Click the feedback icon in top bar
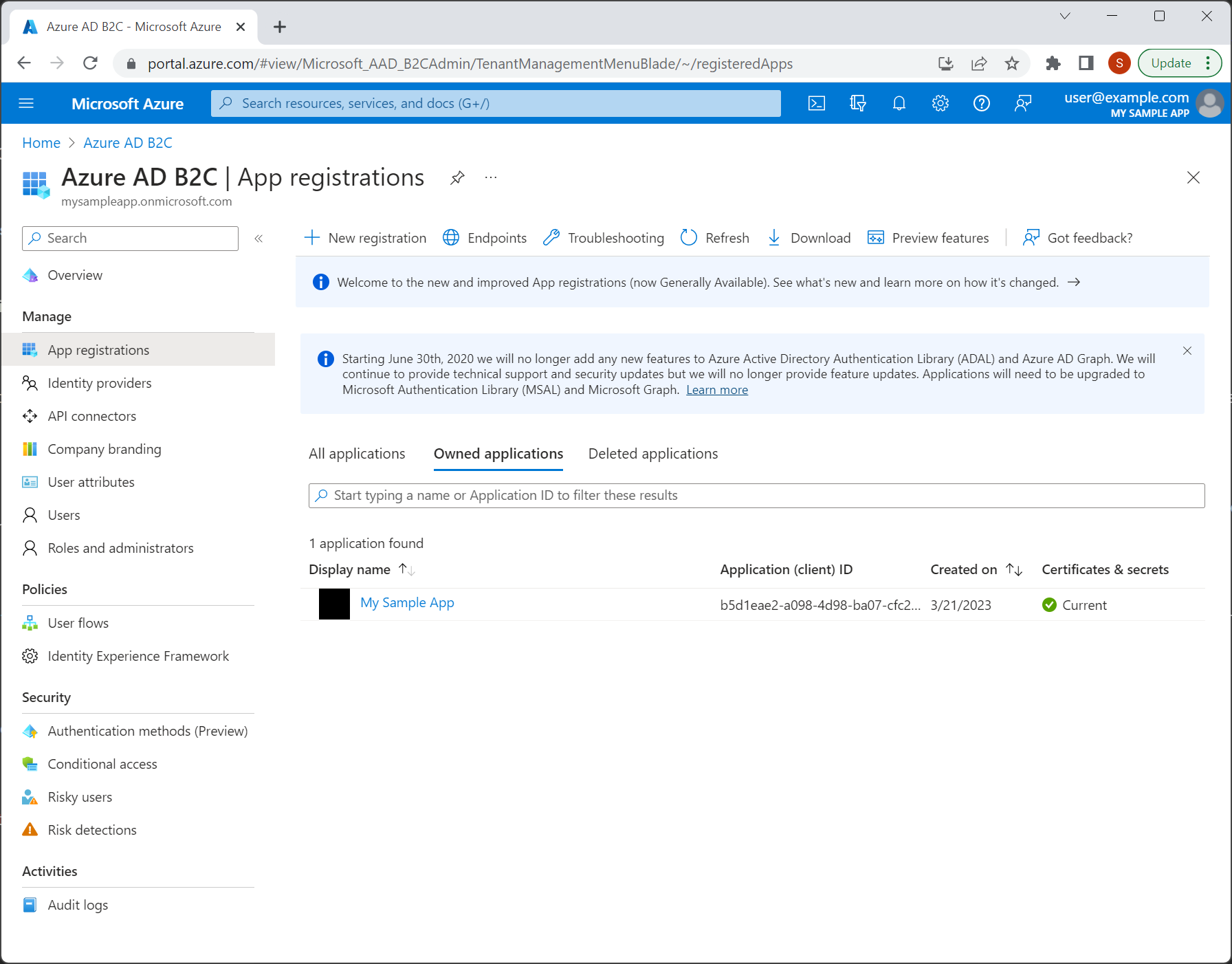The image size is (1232, 964). (1022, 103)
